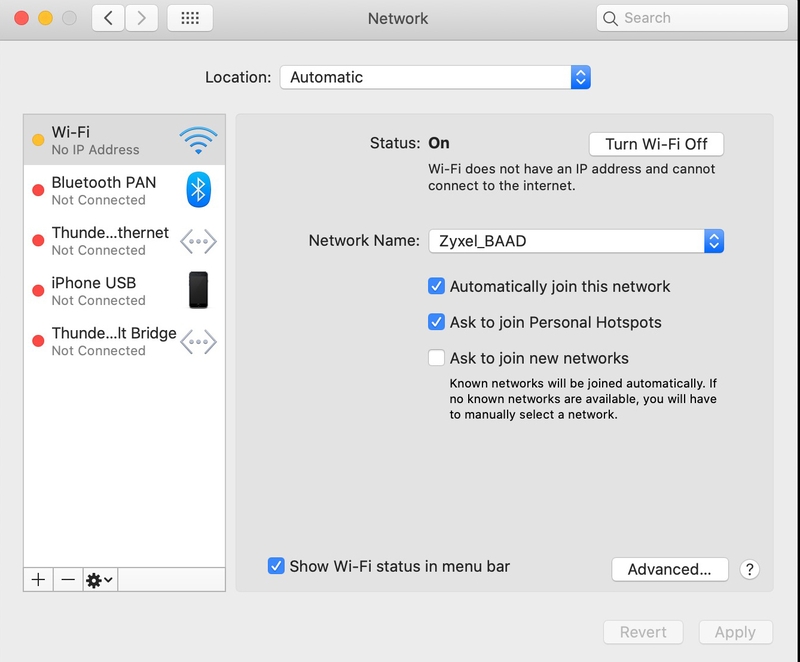Click the Bluetooth icon beside Bluetooth PAN
Image resolution: width=800 pixels, height=662 pixels.
[198, 190]
